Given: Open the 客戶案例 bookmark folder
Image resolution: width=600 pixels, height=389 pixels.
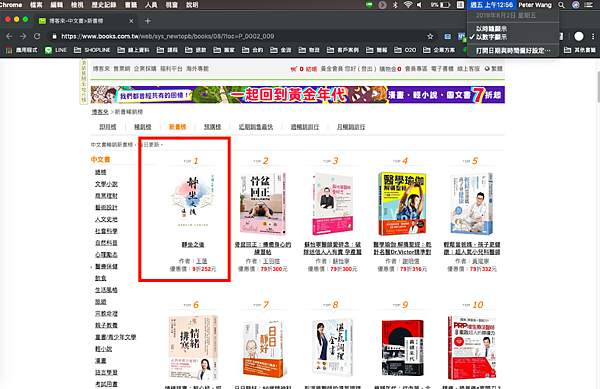Looking at the screenshot, I should [343, 50].
